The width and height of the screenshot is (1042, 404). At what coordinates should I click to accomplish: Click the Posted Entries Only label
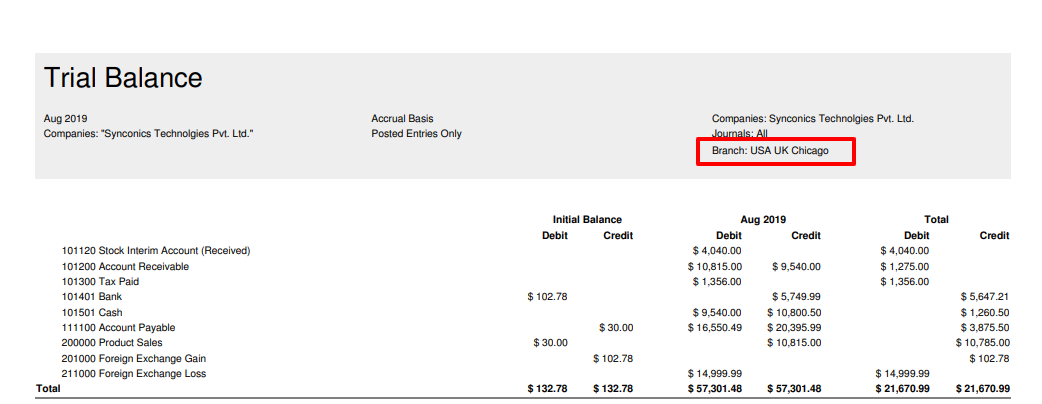point(416,134)
